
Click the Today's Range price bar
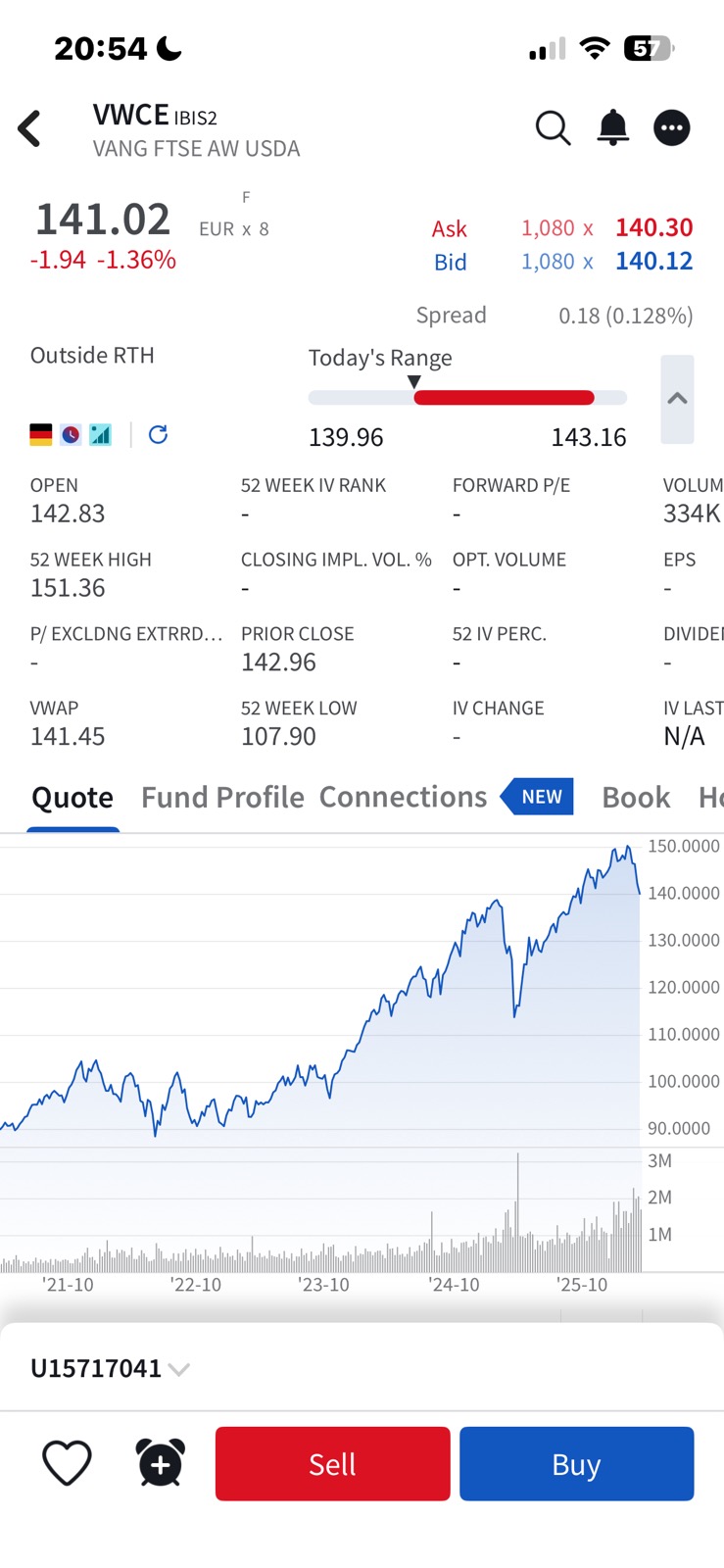point(468,397)
